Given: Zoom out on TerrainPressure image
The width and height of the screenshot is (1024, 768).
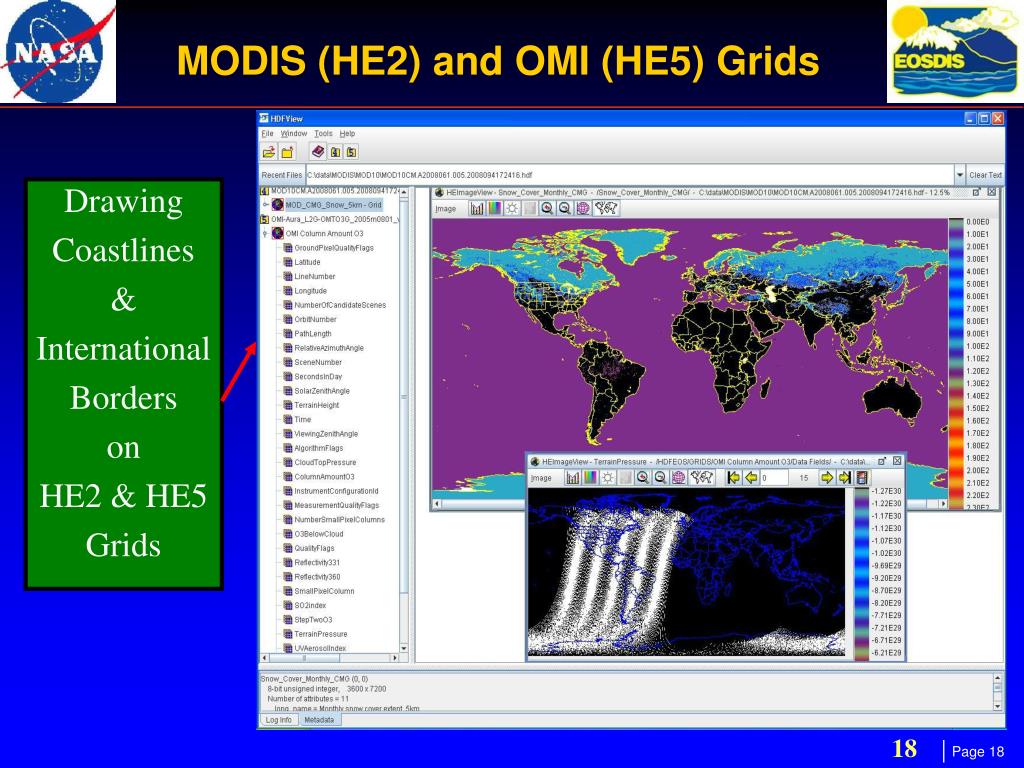Looking at the screenshot, I should point(660,478).
